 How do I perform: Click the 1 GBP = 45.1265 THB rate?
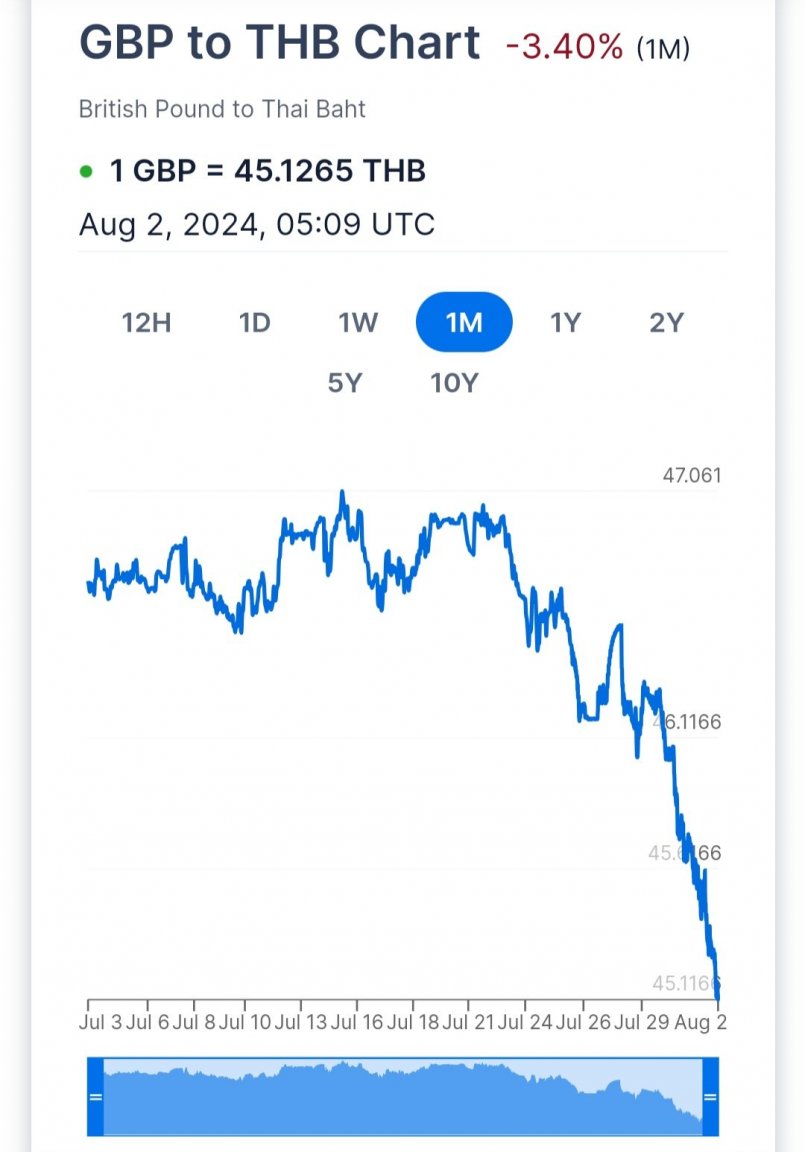(x=267, y=171)
